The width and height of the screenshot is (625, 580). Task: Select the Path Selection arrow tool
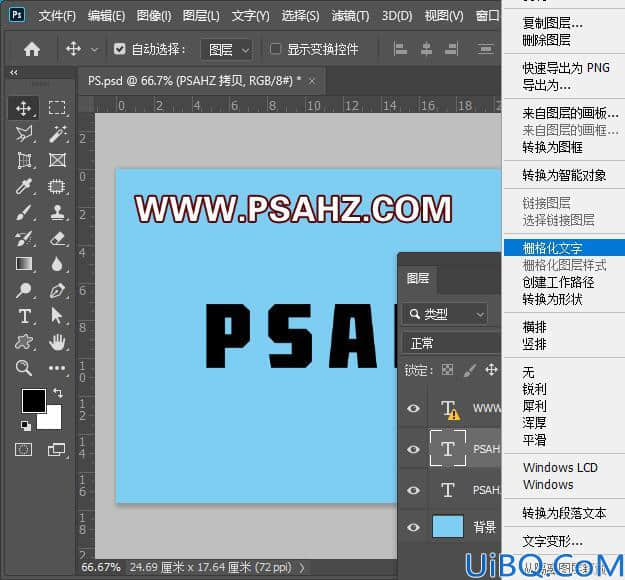click(x=56, y=316)
